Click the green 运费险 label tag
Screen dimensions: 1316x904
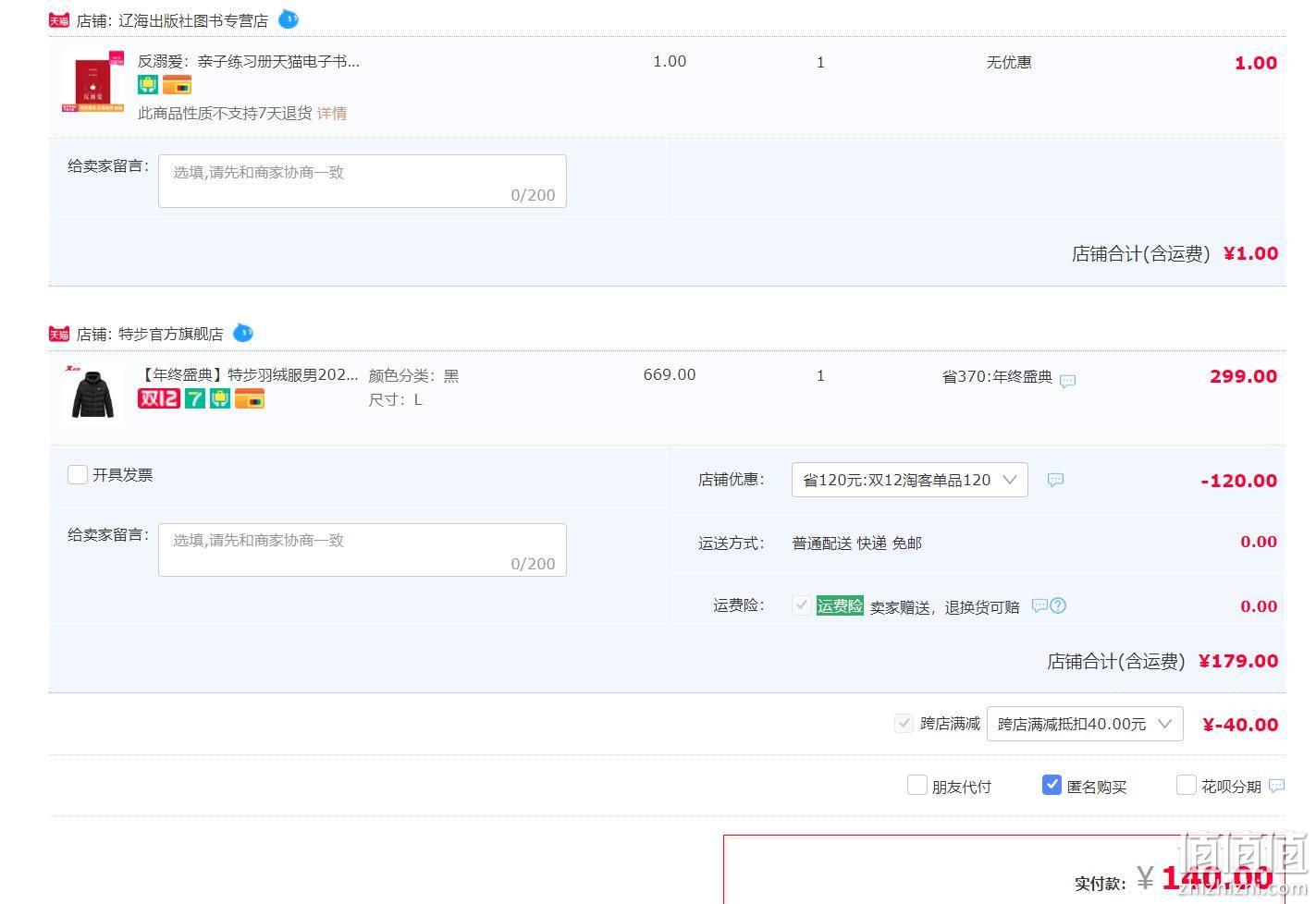[x=840, y=605]
